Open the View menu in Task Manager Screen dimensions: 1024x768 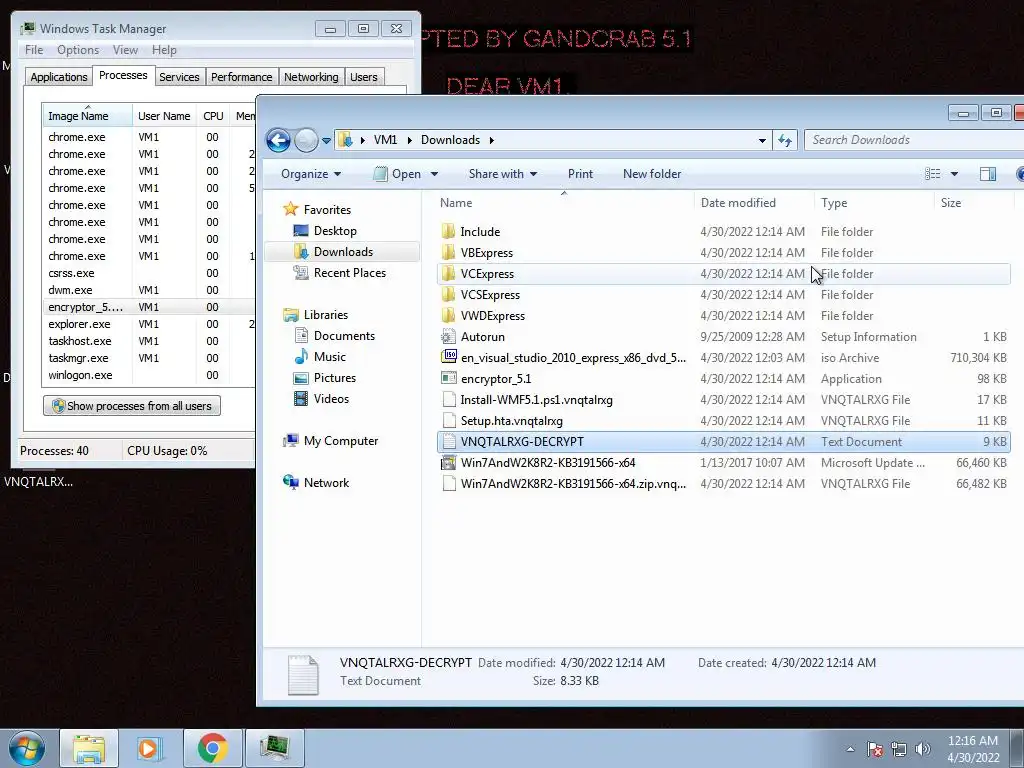pyautogui.click(x=125, y=50)
